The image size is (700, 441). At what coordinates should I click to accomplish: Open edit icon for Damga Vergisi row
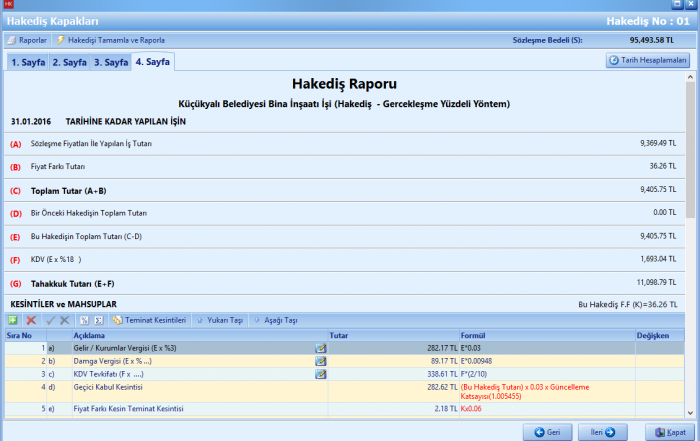[x=321, y=360]
